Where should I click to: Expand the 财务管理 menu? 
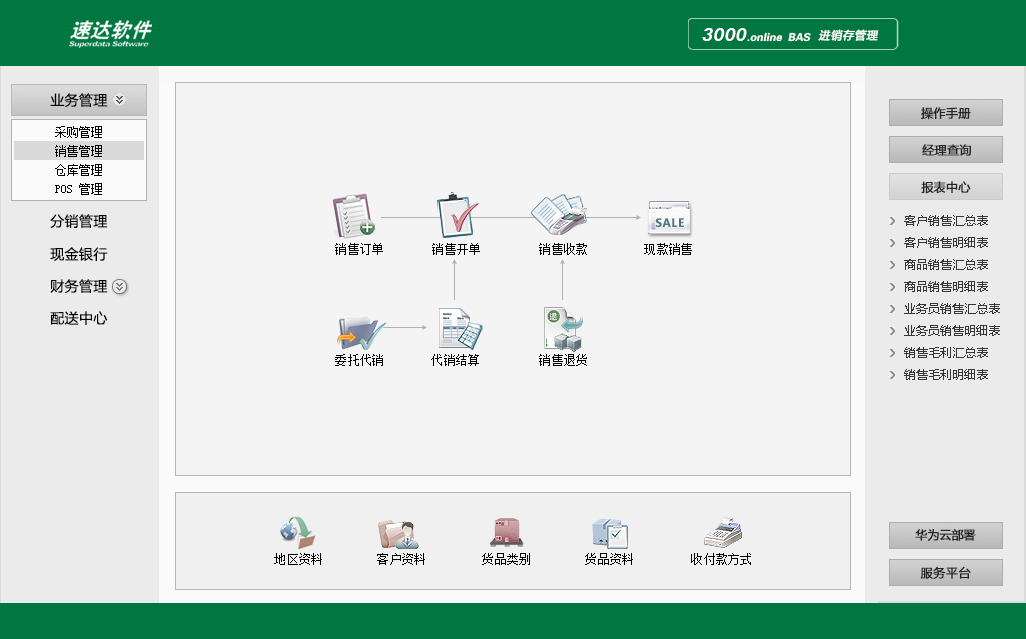(119, 287)
